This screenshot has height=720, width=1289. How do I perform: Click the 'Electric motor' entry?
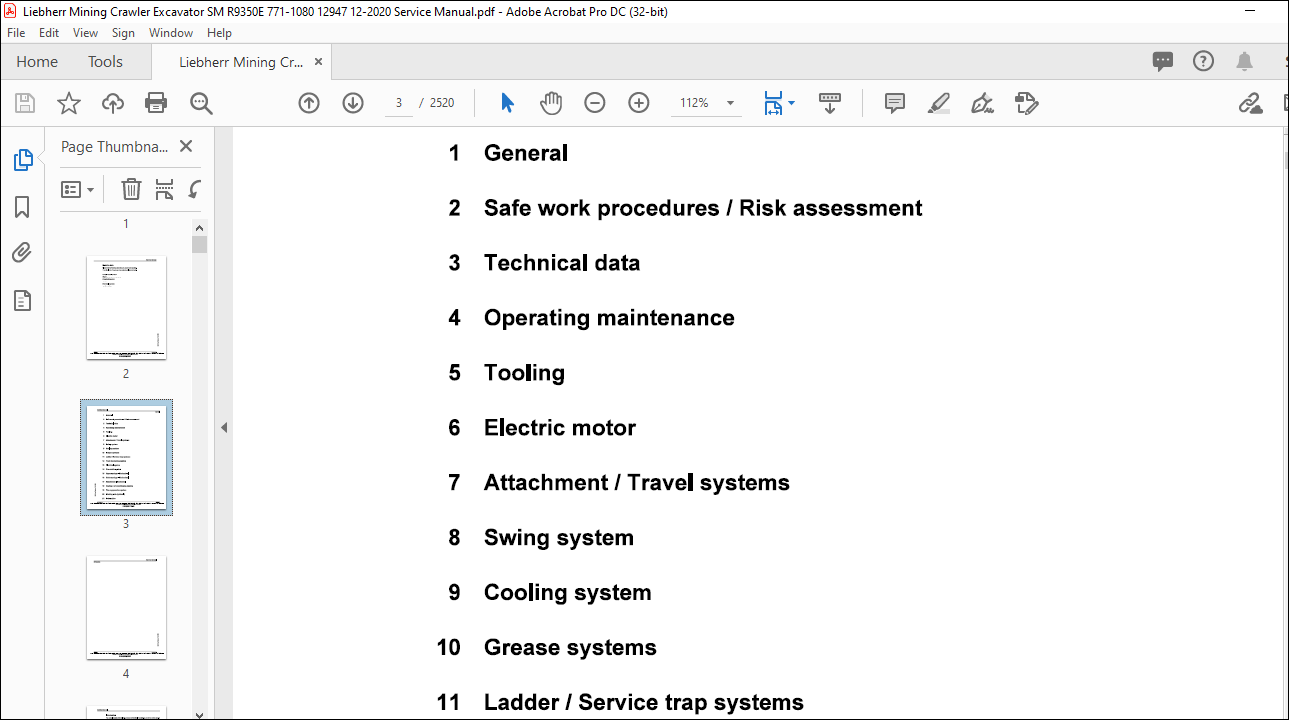(560, 428)
